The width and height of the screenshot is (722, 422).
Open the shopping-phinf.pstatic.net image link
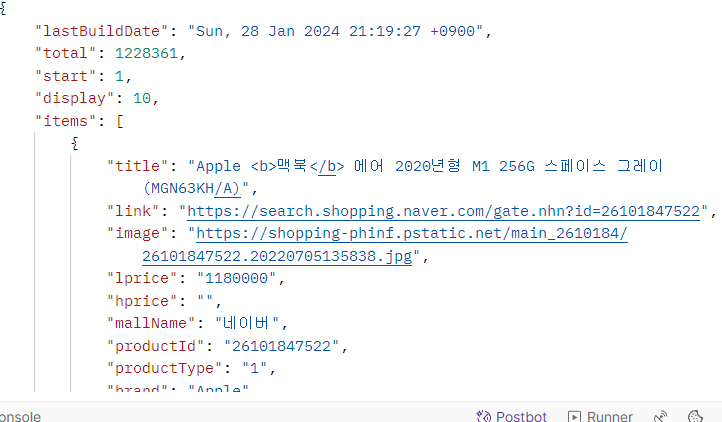(x=385, y=245)
